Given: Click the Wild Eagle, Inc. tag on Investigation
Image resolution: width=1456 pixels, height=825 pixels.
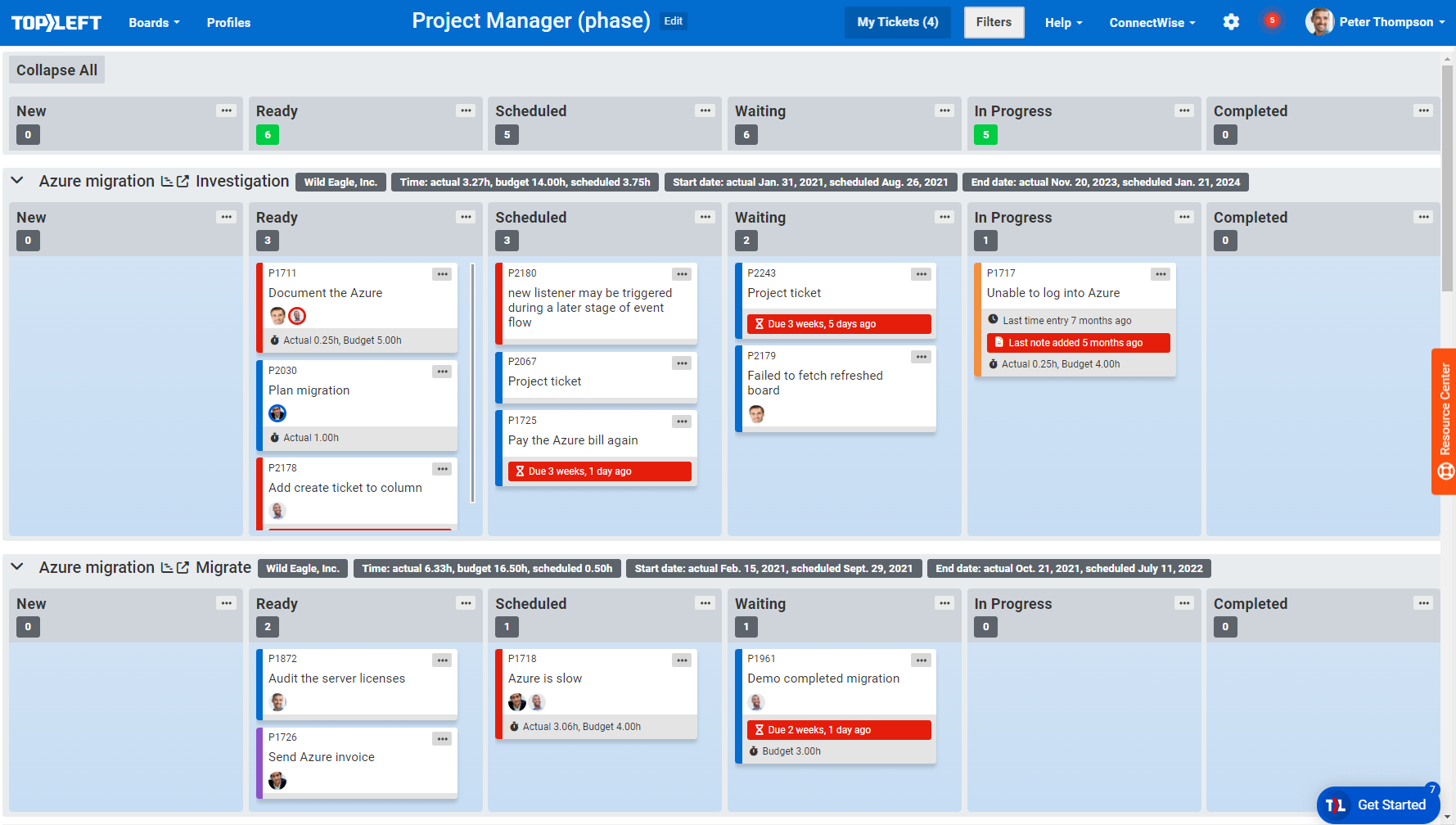Looking at the screenshot, I should (x=340, y=183).
